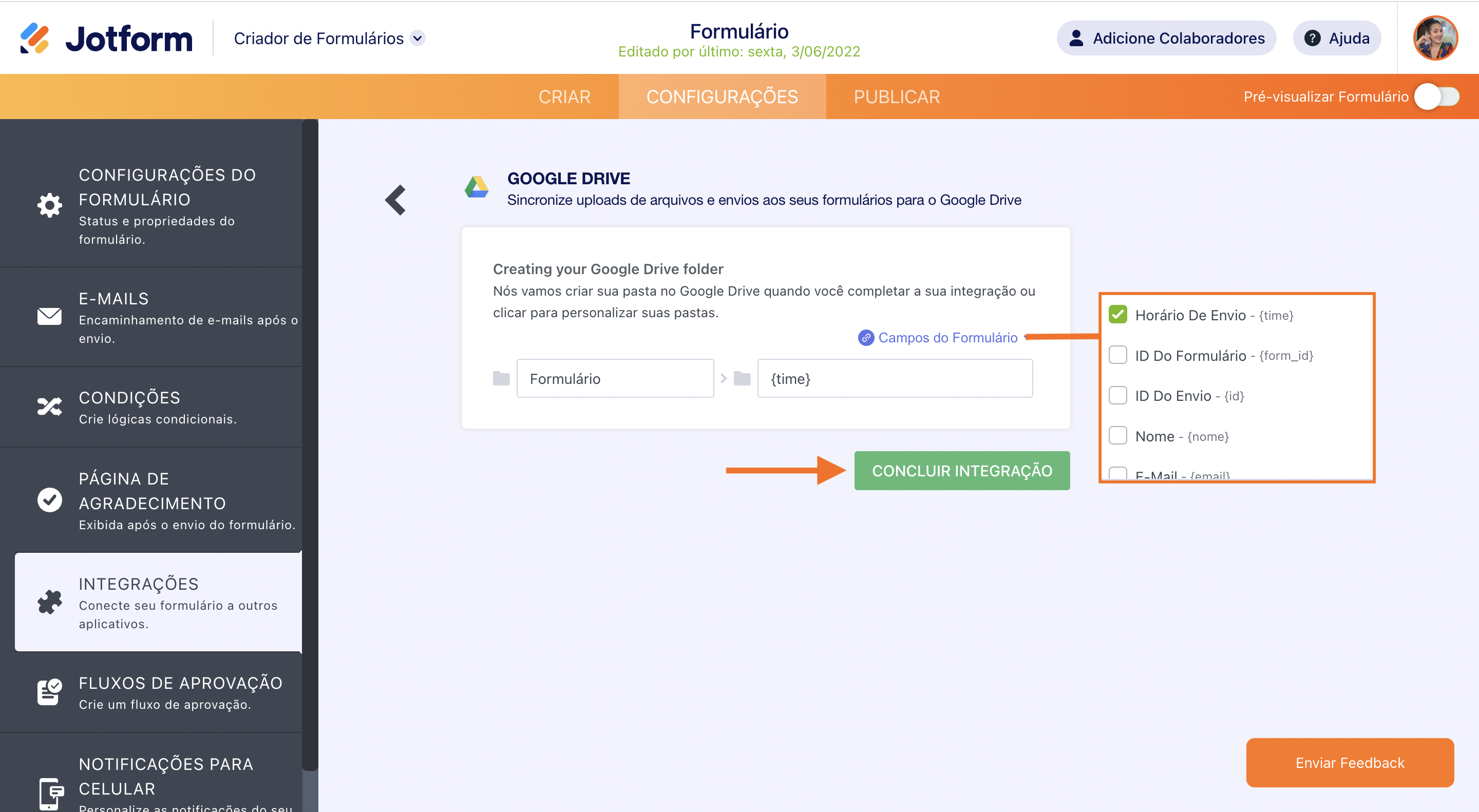Open Campos do Formulário field list

pos(947,337)
